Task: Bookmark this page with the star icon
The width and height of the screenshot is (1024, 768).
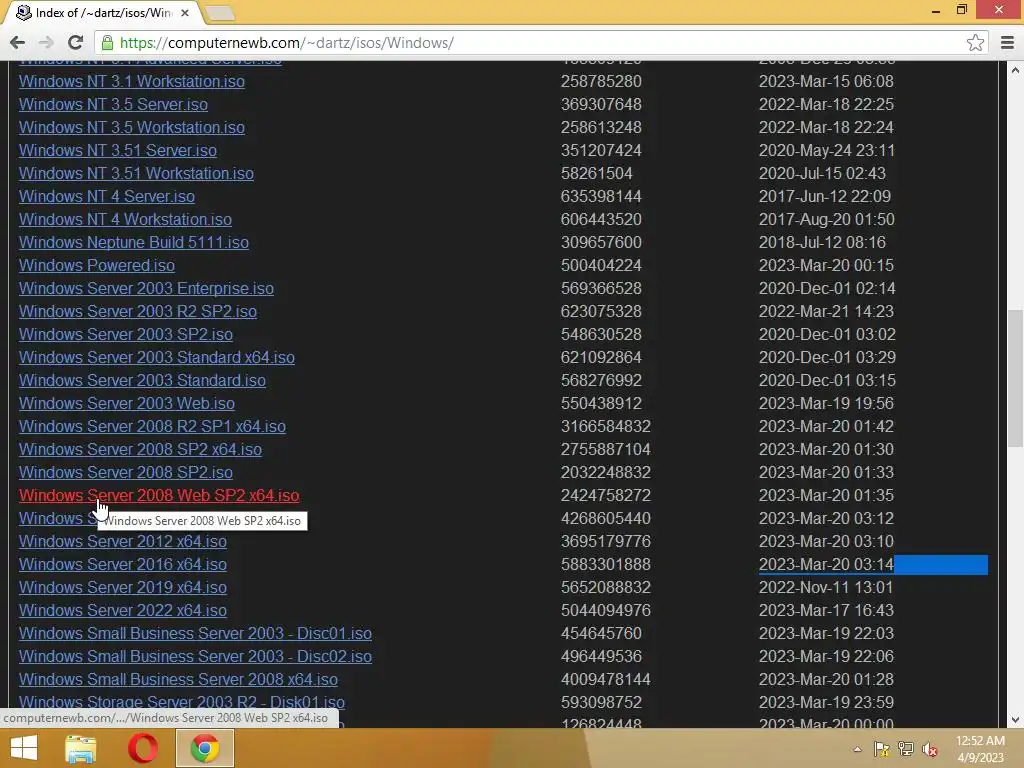Action: 975,43
